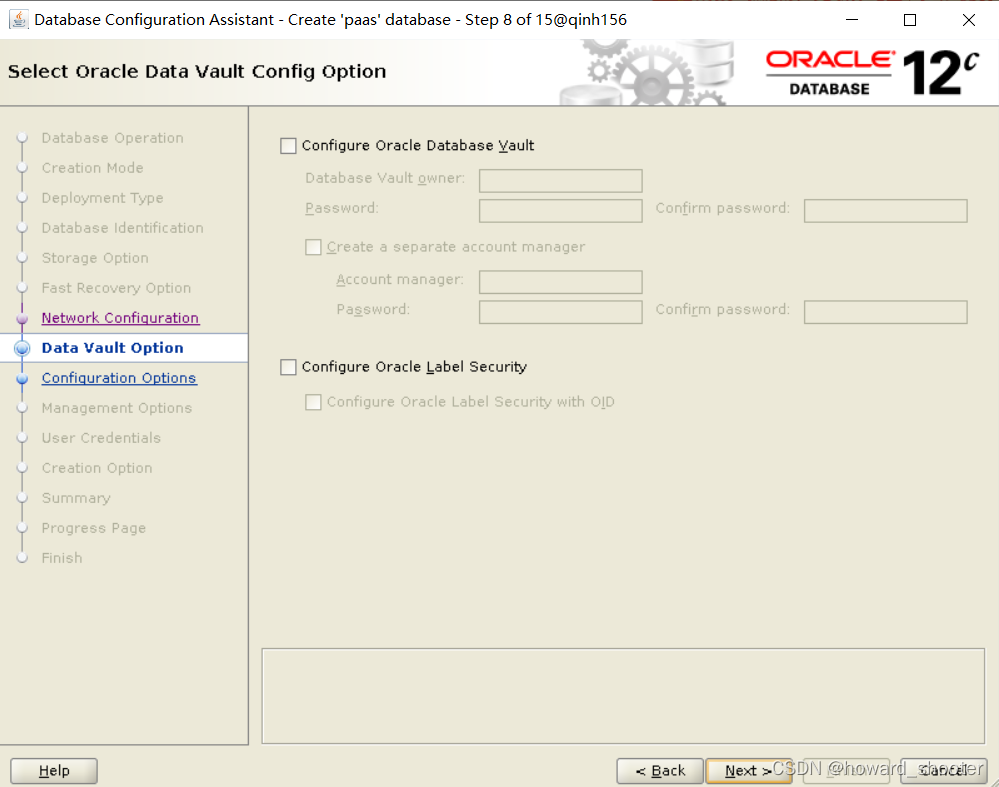Select the Finish step in sidebar
The height and width of the screenshot is (787, 999).
pyautogui.click(x=61, y=557)
